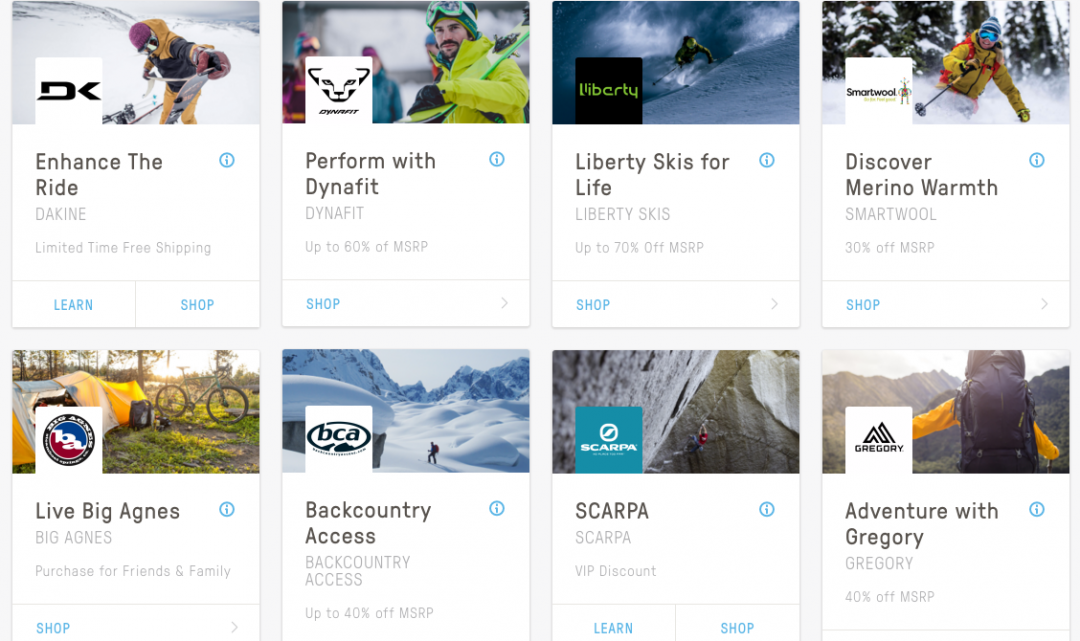
Task: Click the chevron arrow on Dynafit card
Action: pyautogui.click(x=504, y=304)
